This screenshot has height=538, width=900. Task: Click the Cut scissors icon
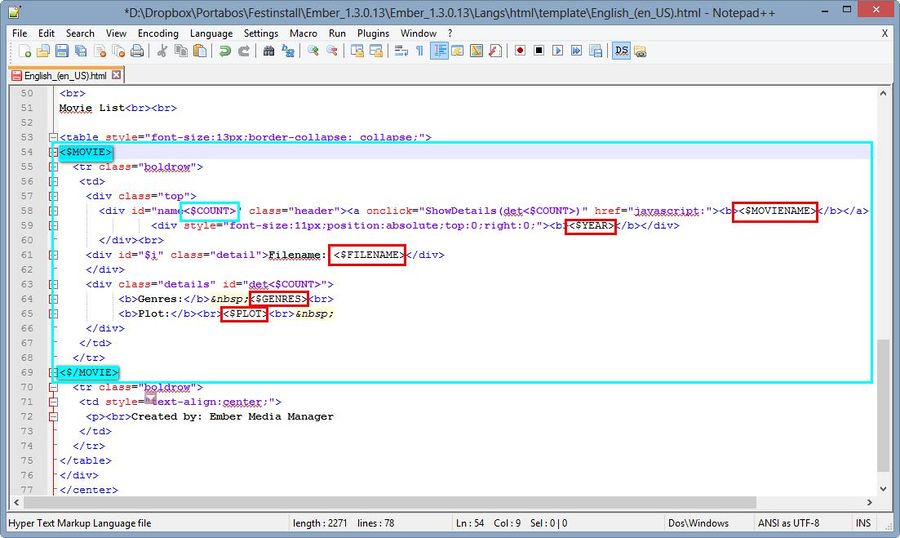[162, 51]
